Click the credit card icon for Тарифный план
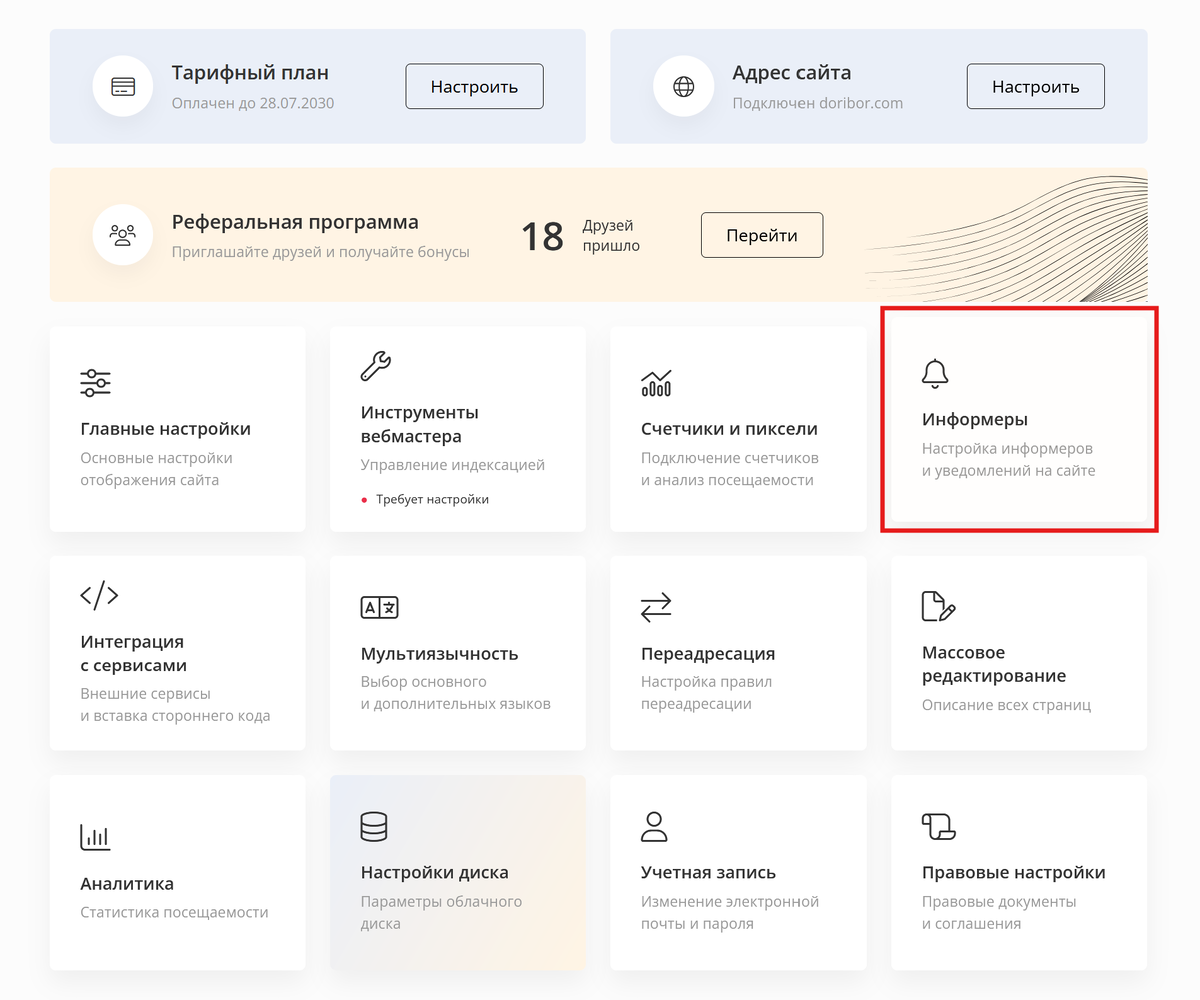 (x=122, y=87)
